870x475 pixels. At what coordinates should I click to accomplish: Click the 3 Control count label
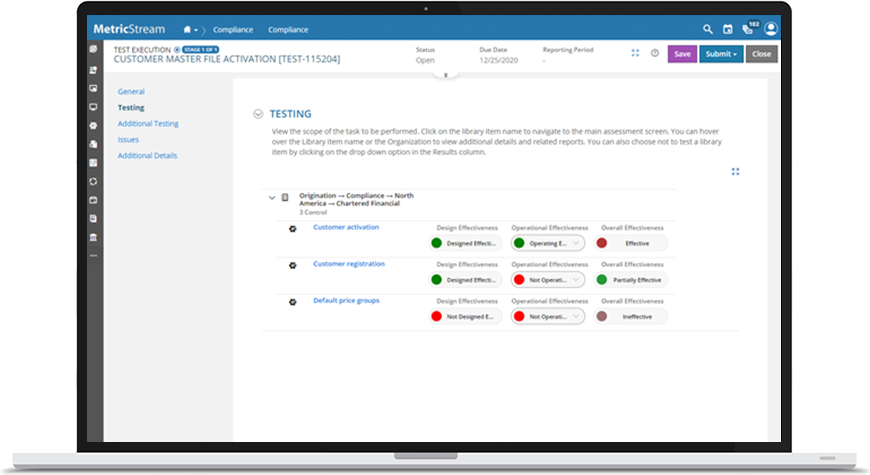[313, 213]
